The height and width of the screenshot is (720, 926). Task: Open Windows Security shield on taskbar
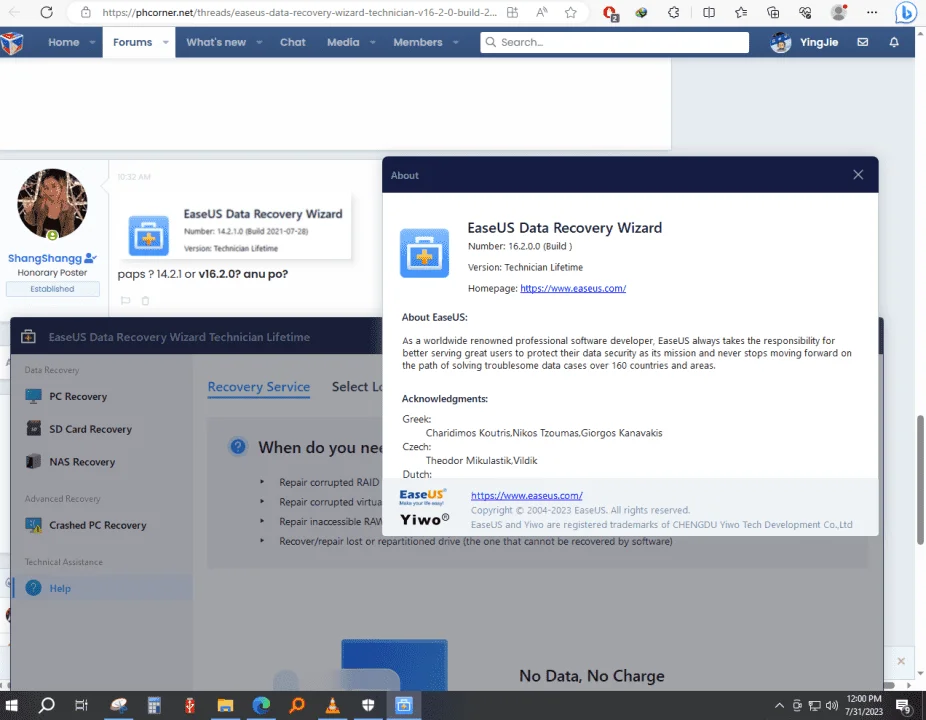pyautogui.click(x=368, y=705)
